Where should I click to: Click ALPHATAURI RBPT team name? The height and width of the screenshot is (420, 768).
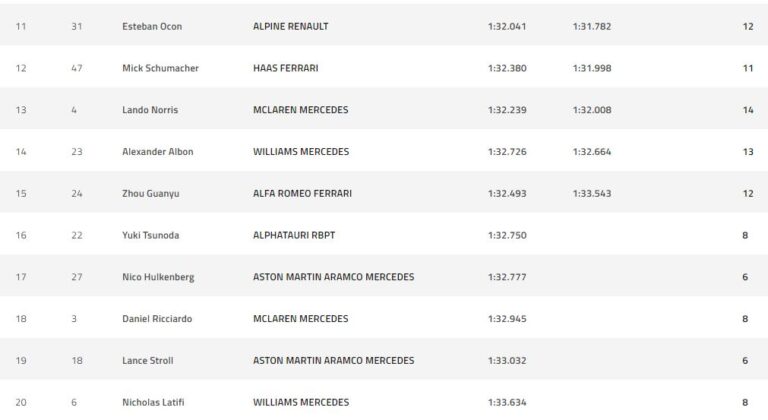click(294, 235)
